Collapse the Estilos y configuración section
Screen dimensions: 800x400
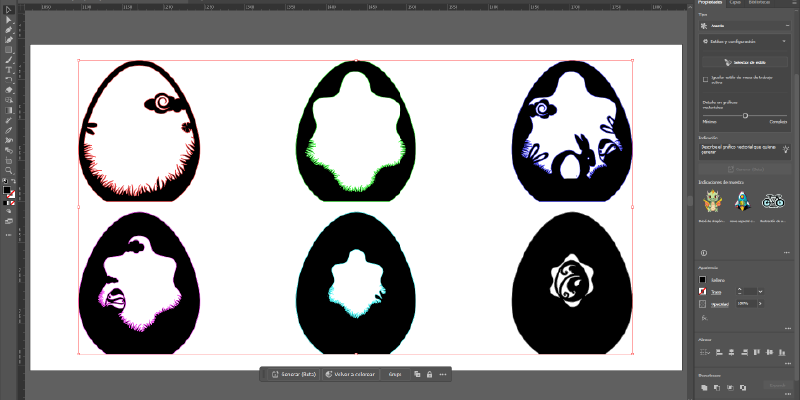tap(784, 42)
